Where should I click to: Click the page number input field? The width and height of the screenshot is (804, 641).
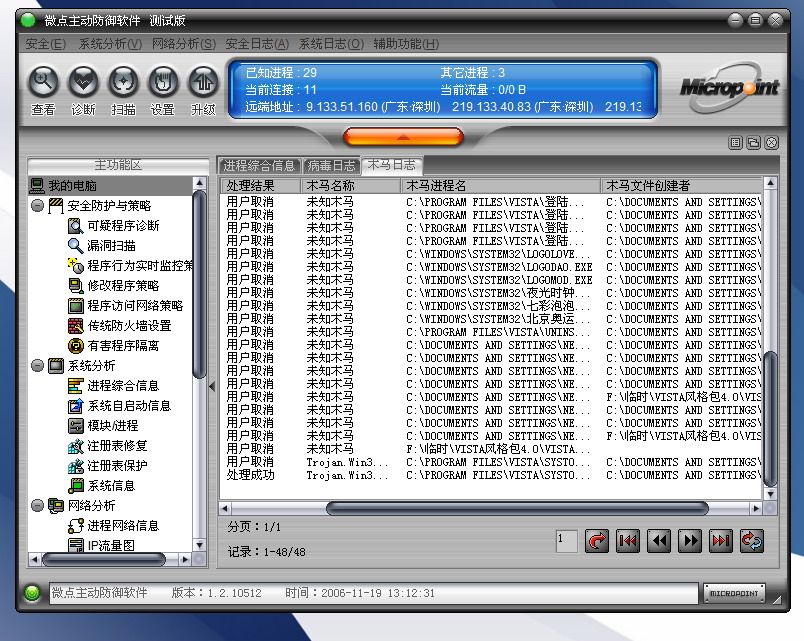coord(567,541)
